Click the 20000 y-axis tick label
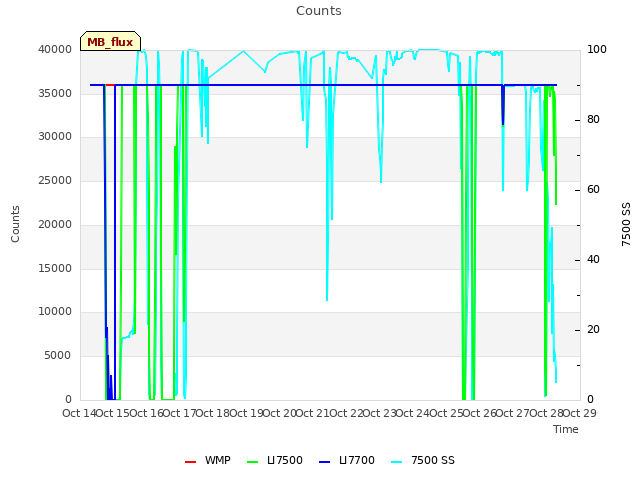This screenshot has width=640, height=480. pyautogui.click(x=55, y=224)
